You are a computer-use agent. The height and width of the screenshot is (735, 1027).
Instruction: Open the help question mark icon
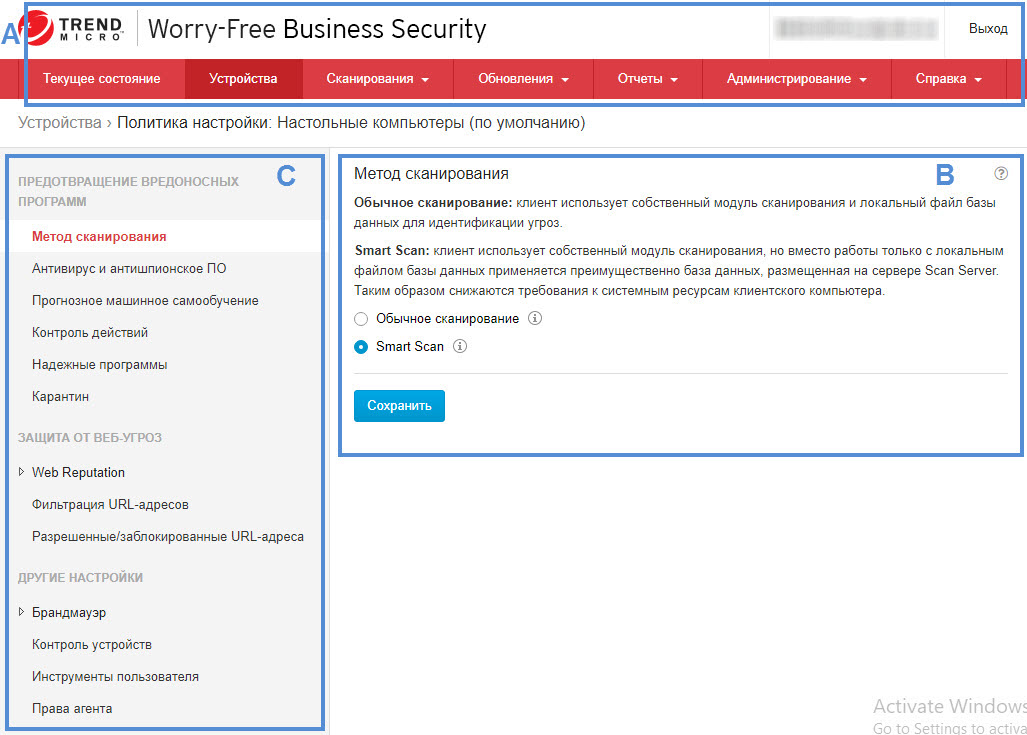[x=1001, y=173]
